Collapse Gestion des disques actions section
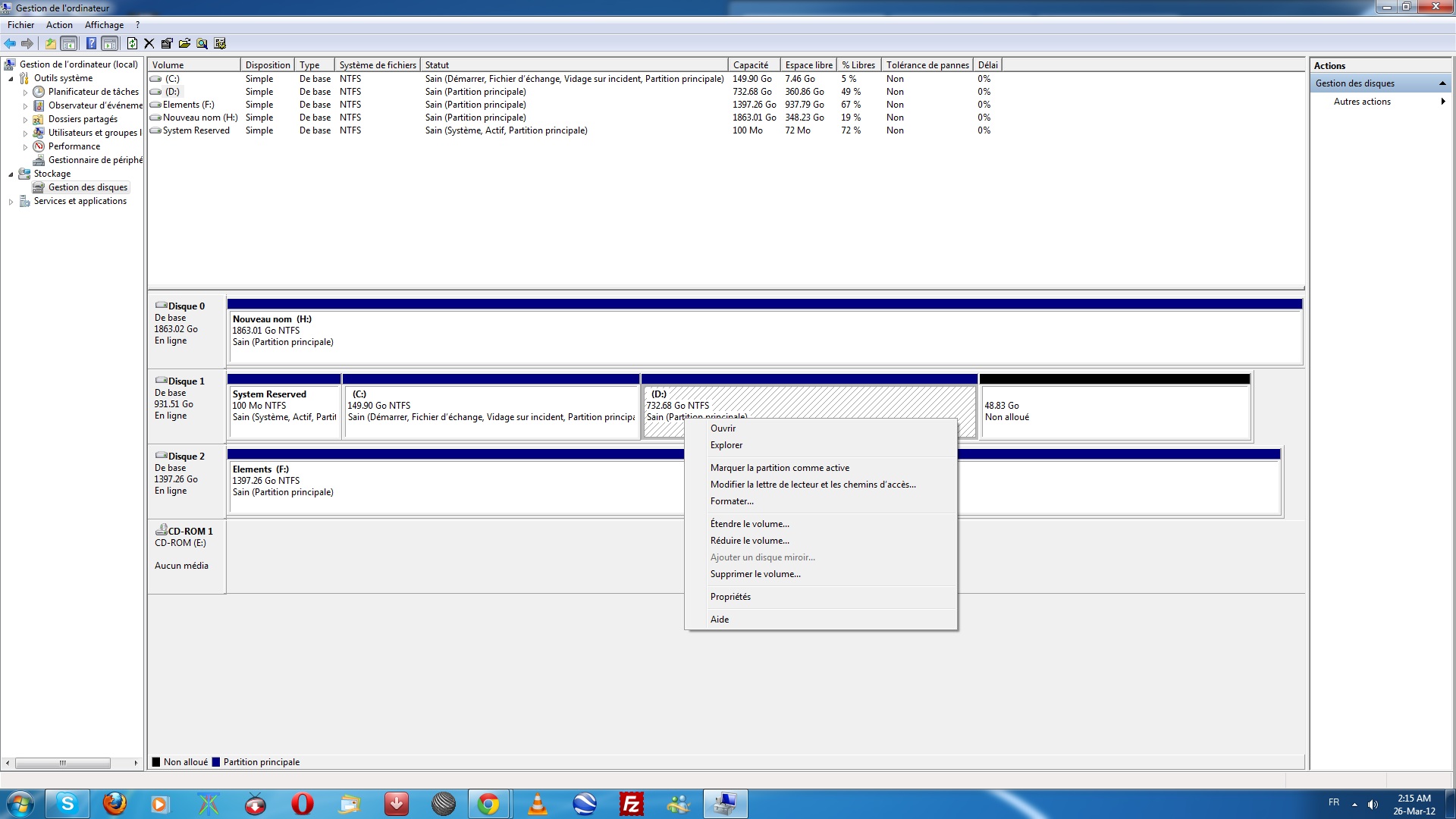Screen dimensions: 1456x819 coord(1442,83)
